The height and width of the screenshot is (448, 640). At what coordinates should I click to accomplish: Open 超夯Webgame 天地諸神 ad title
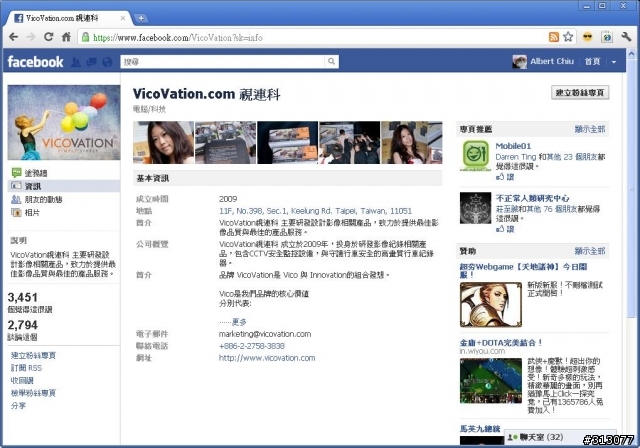point(523,270)
